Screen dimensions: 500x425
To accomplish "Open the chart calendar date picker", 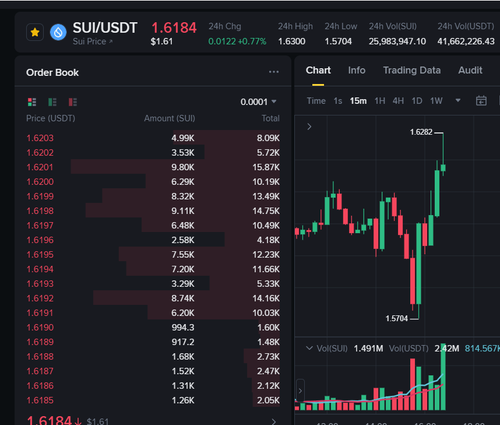I will (x=481, y=101).
